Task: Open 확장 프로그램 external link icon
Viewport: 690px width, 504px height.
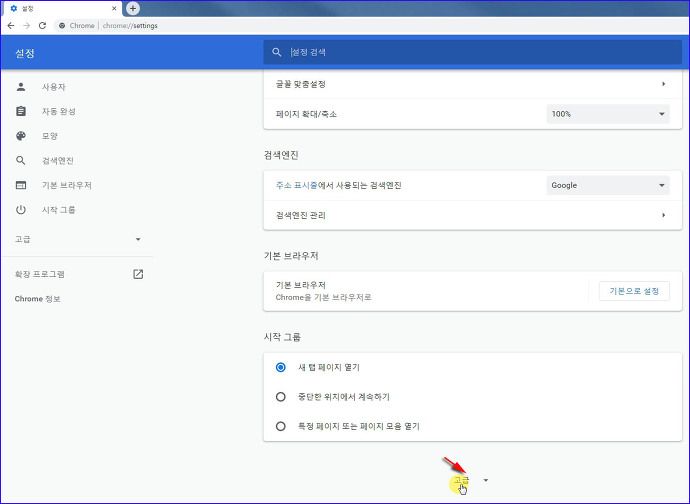Action: click(x=138, y=274)
